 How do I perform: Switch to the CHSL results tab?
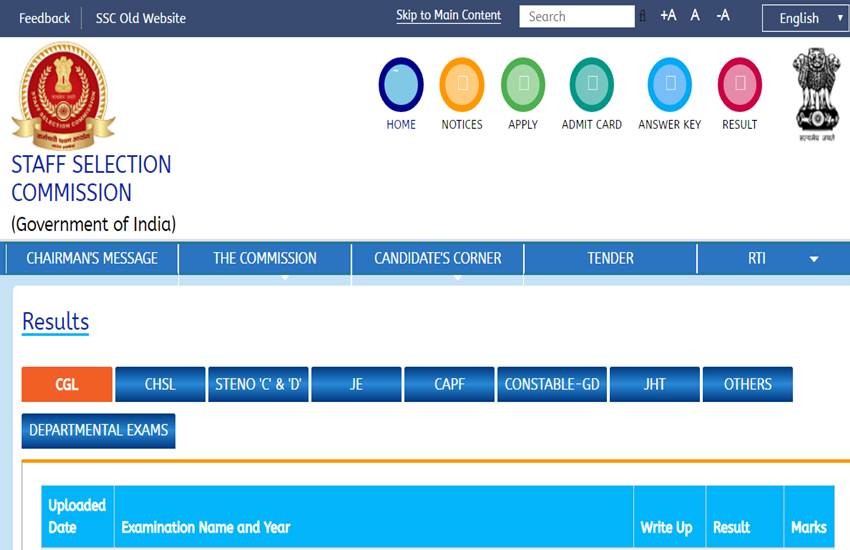(160, 384)
